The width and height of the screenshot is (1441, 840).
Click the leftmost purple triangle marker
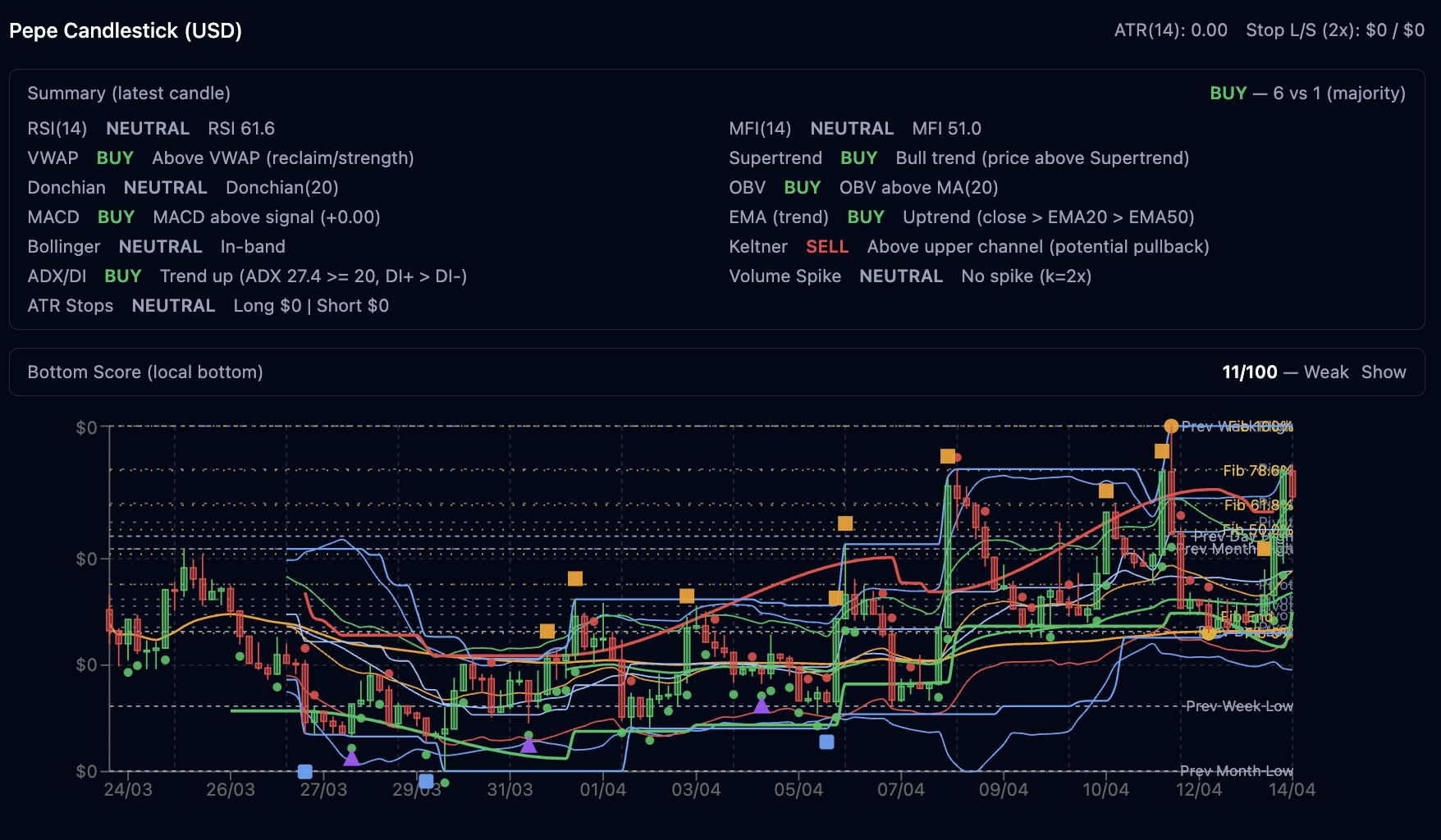click(x=351, y=758)
